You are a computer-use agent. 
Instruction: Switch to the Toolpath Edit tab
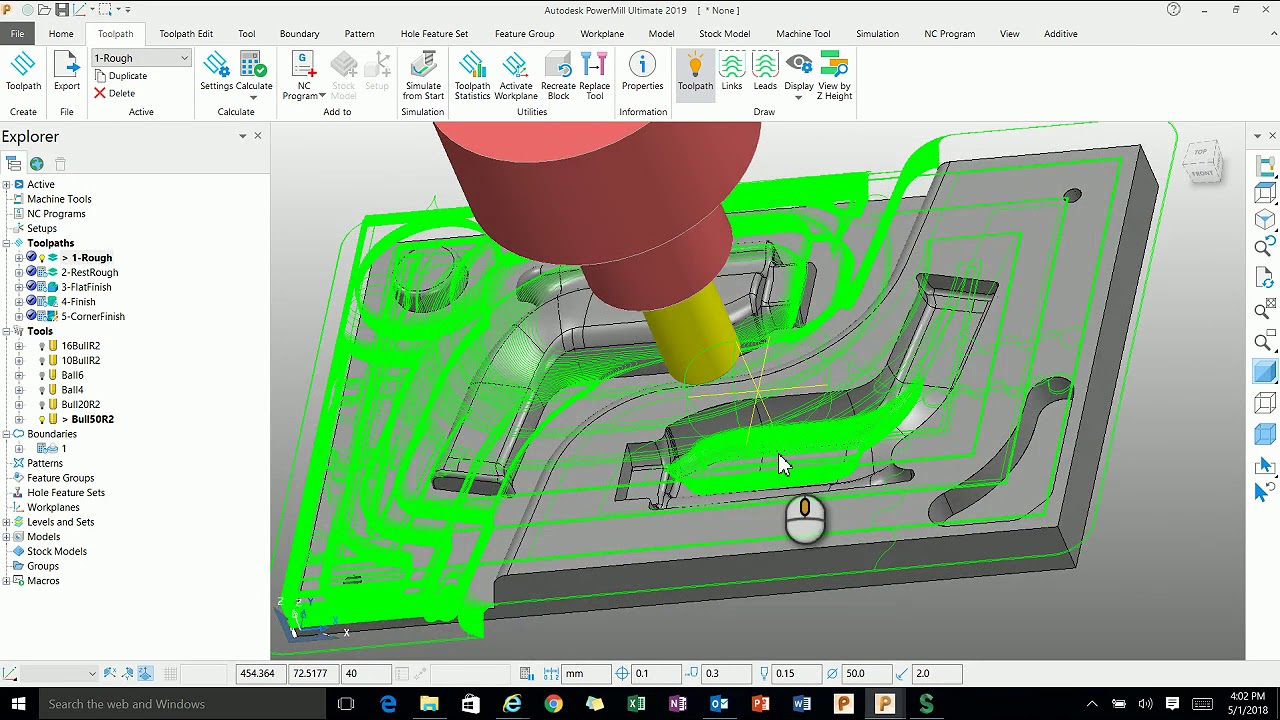(x=185, y=33)
